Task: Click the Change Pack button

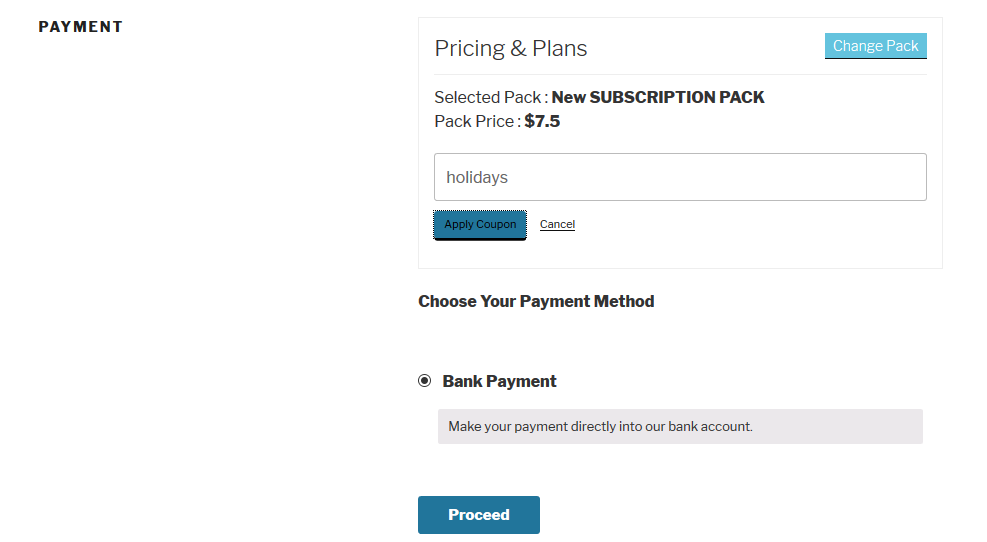Action: coord(875,46)
